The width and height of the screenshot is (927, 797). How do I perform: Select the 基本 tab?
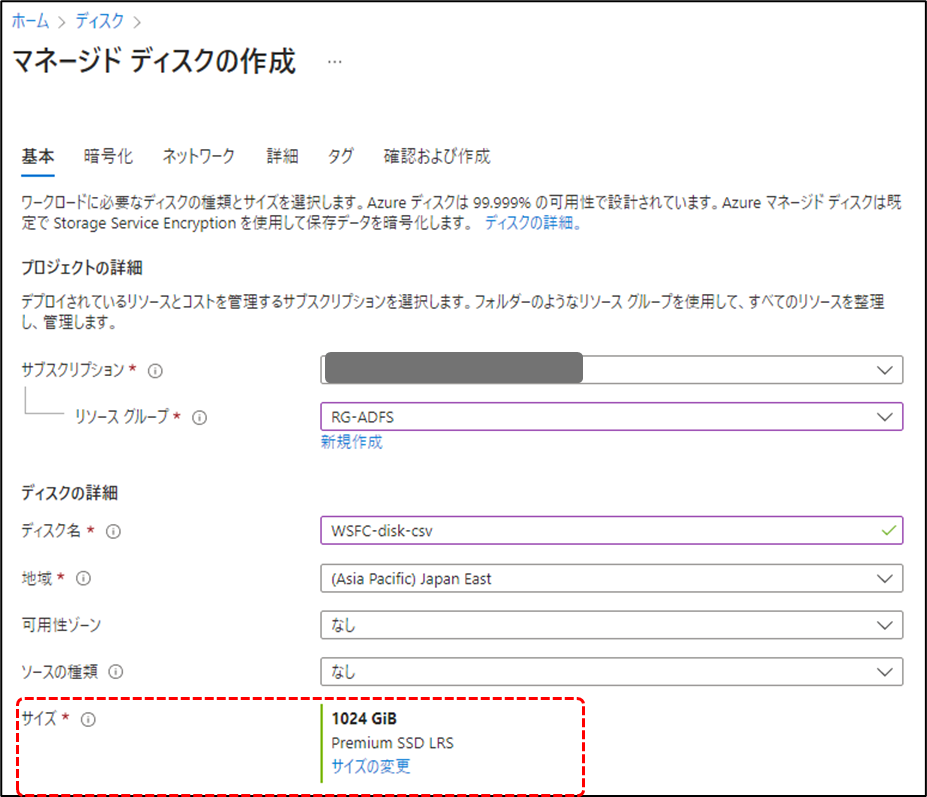[38, 157]
